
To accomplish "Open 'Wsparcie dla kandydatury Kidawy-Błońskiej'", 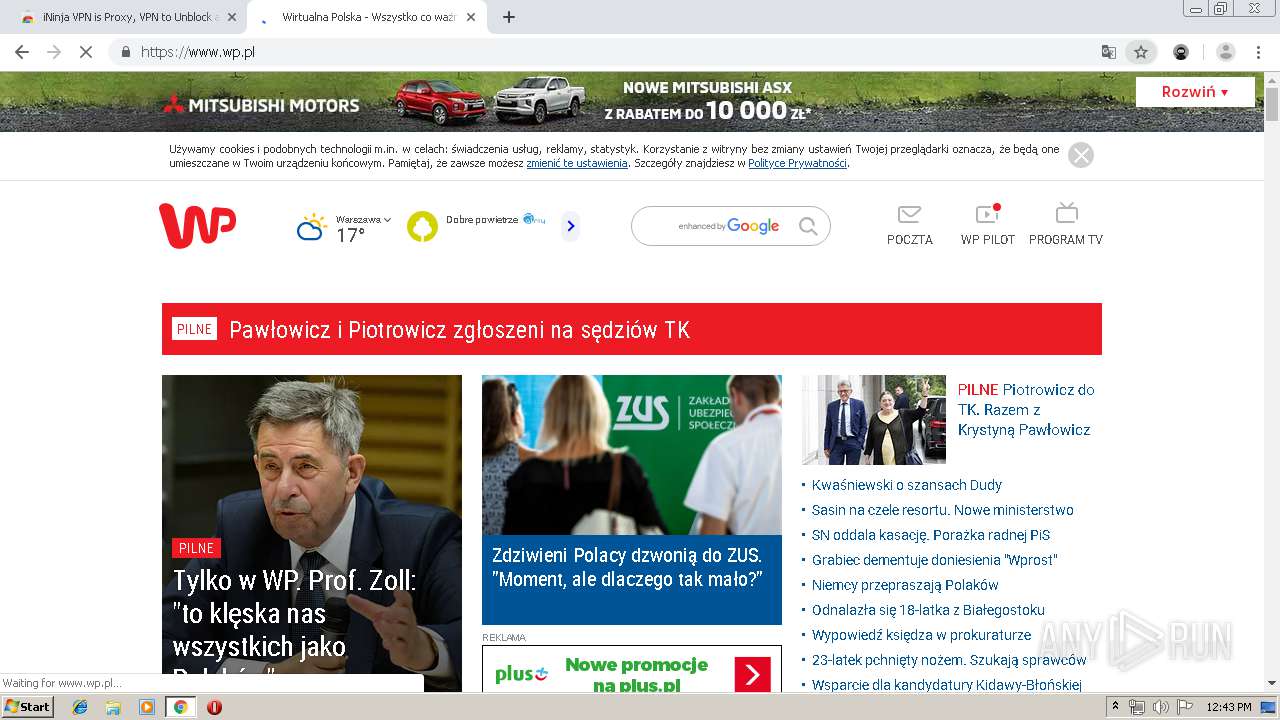I will tap(947, 685).
